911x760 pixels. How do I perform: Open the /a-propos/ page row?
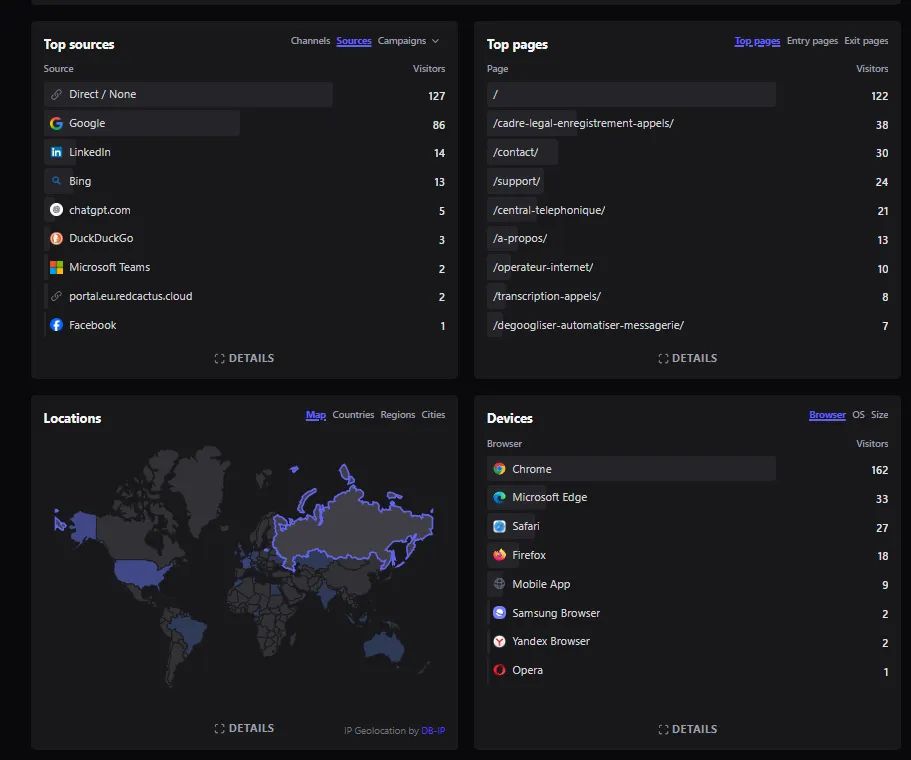pyautogui.click(x=687, y=238)
